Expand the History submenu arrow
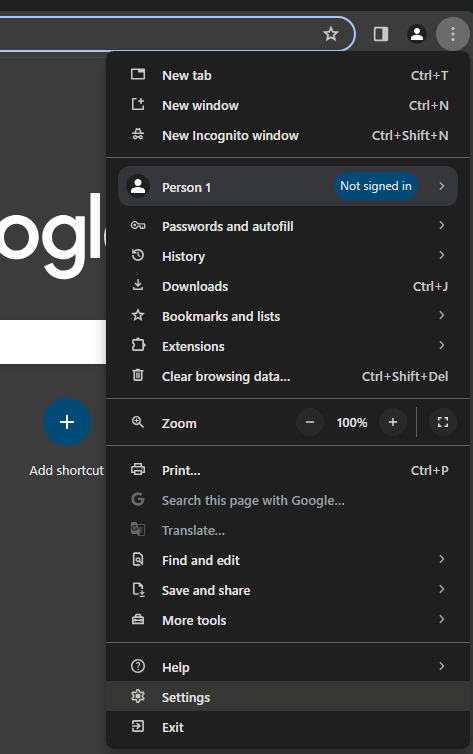The height and width of the screenshot is (754, 473). pyautogui.click(x=442, y=255)
